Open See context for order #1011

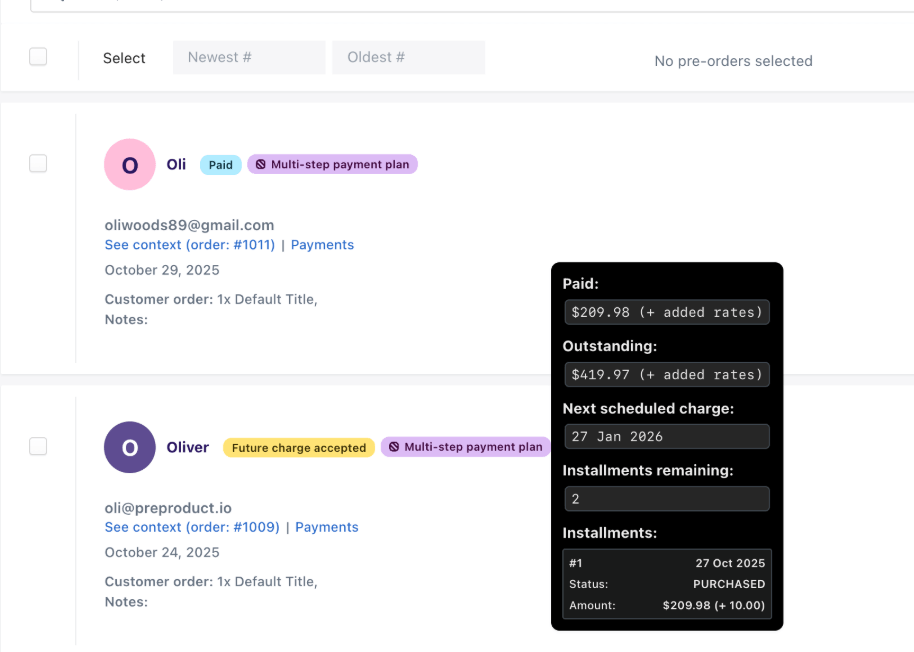coord(190,245)
